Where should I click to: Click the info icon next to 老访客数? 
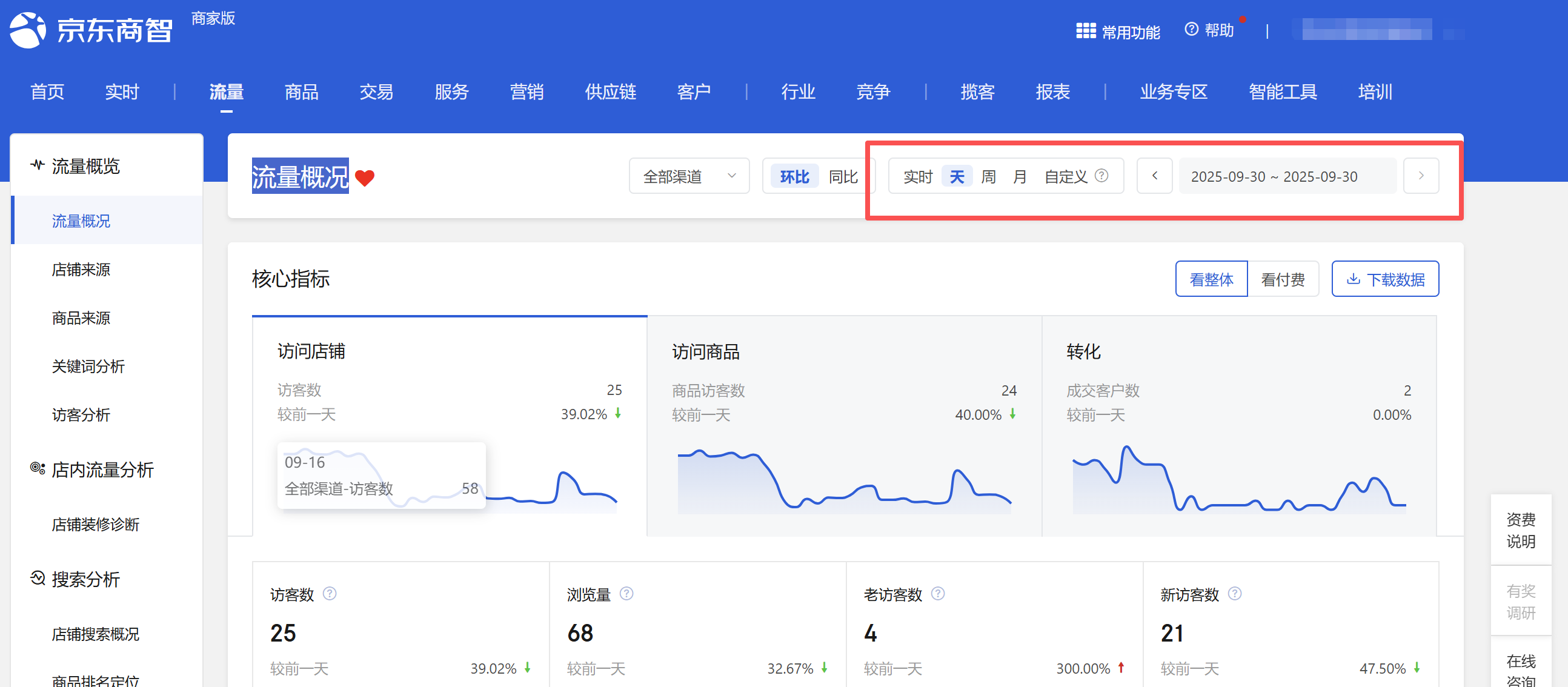tap(937, 593)
